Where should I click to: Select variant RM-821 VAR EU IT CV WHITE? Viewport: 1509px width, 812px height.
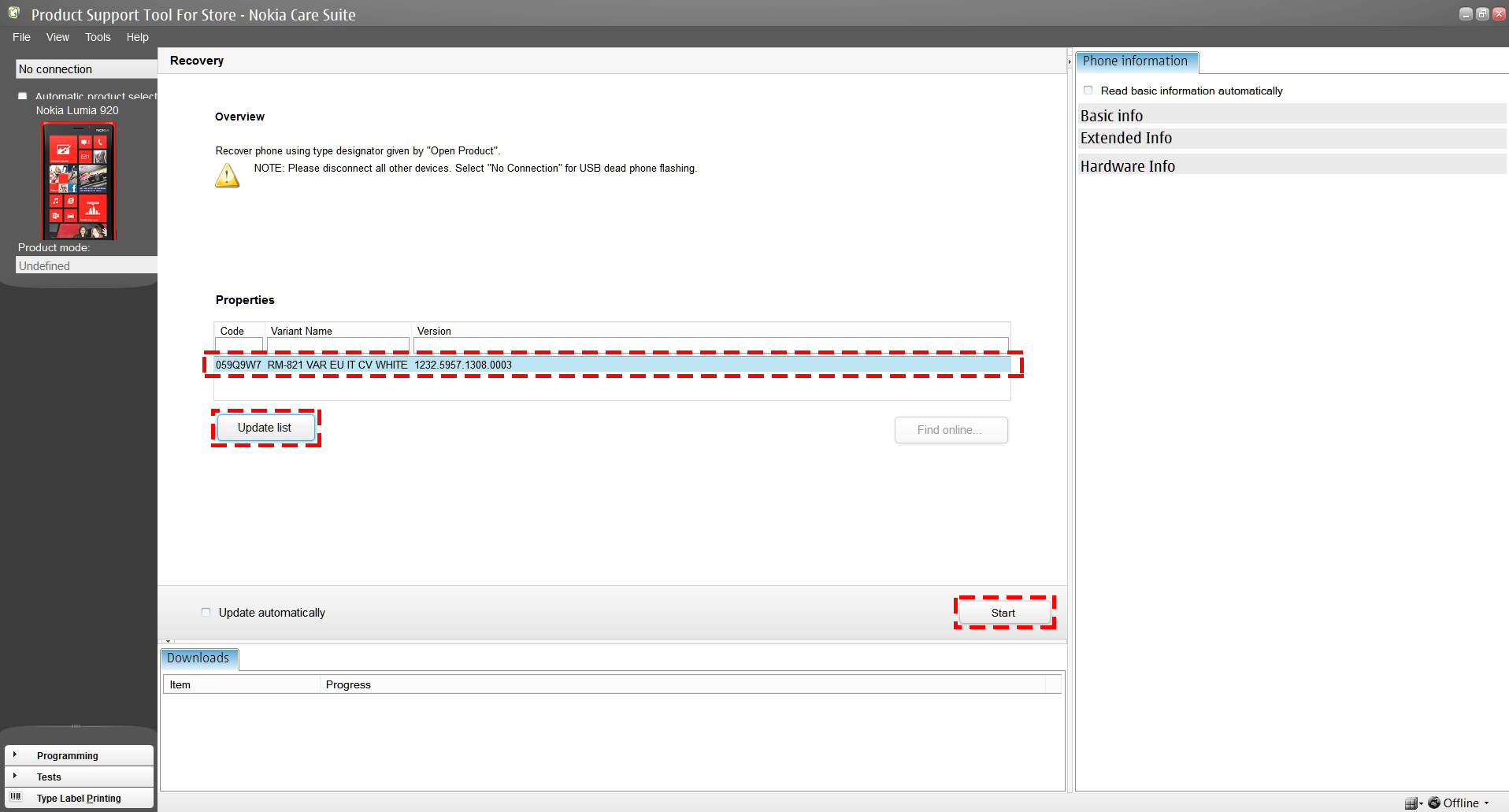coord(337,365)
